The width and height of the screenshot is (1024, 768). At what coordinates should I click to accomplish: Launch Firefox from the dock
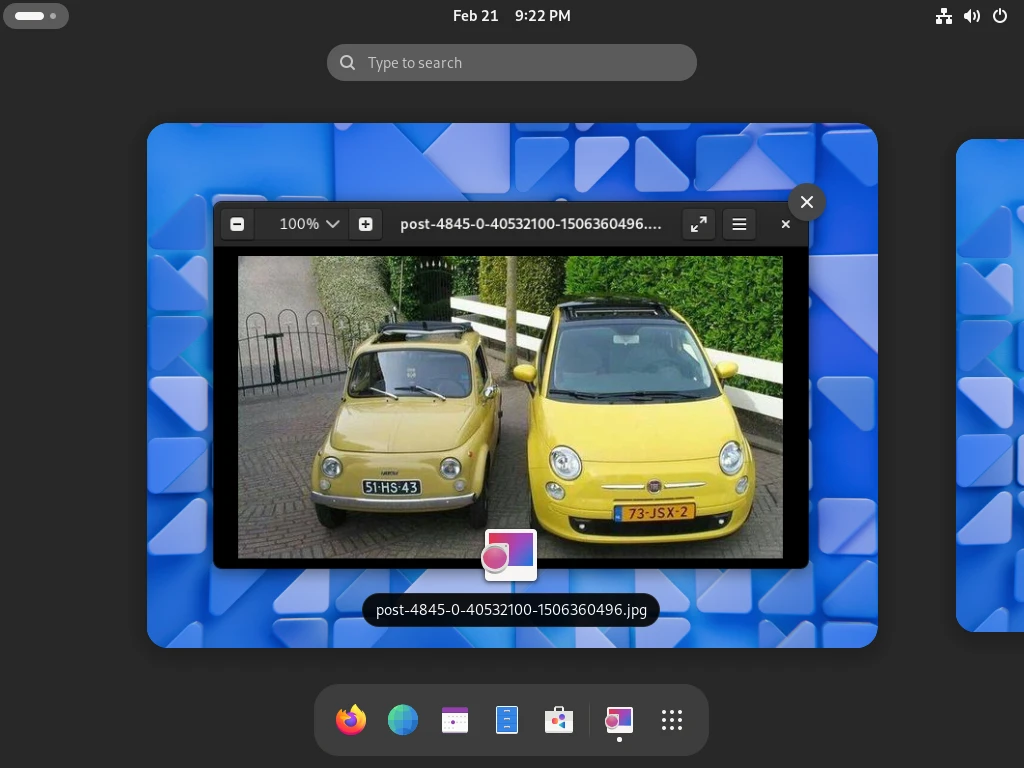point(351,720)
